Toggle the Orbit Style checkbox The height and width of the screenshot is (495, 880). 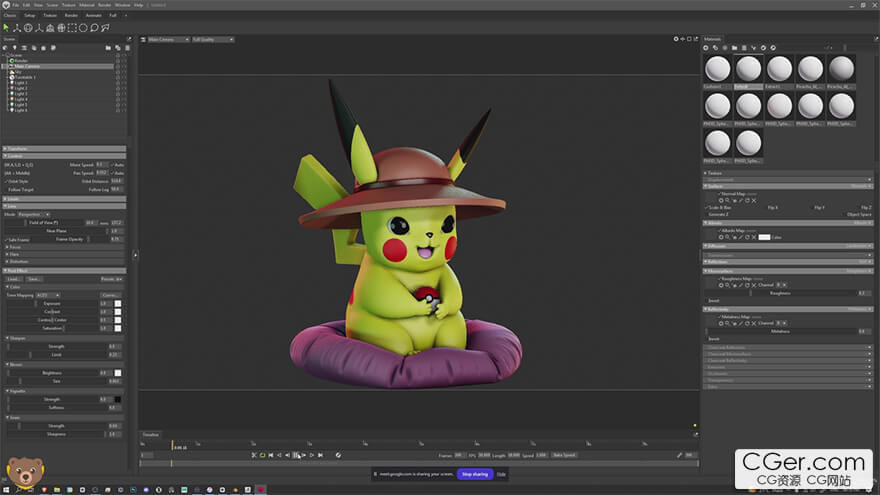6,181
